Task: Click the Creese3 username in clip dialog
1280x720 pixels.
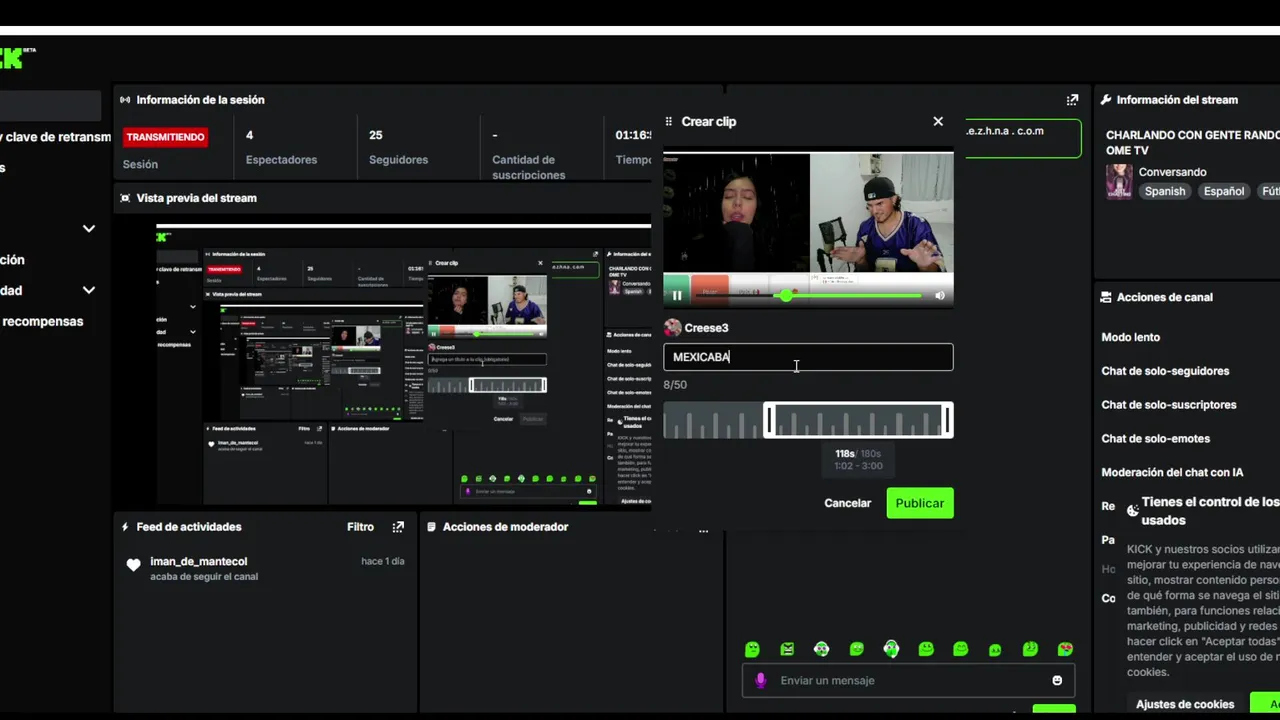Action: coord(706,328)
